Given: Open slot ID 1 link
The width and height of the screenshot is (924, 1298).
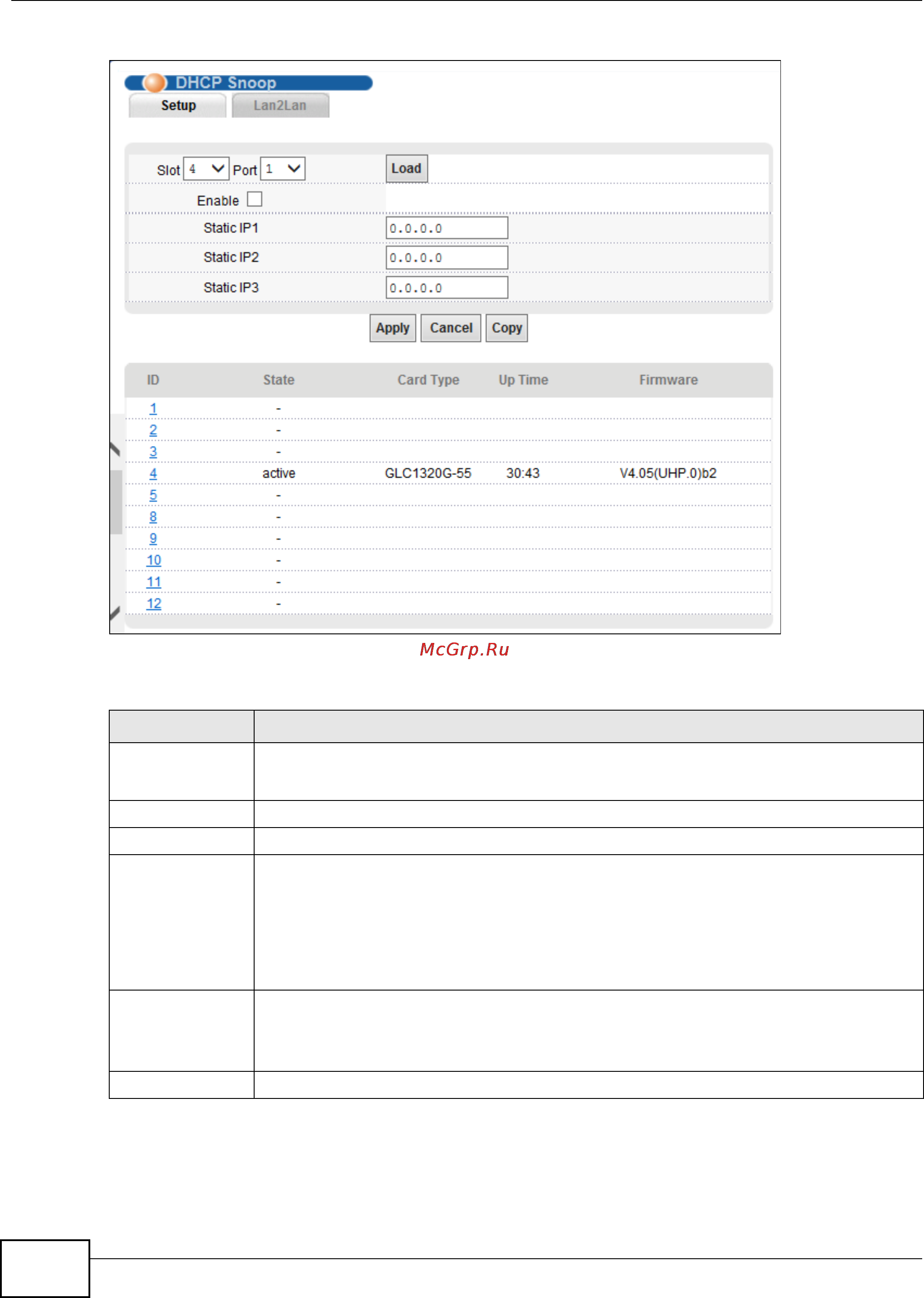Looking at the screenshot, I should (153, 409).
